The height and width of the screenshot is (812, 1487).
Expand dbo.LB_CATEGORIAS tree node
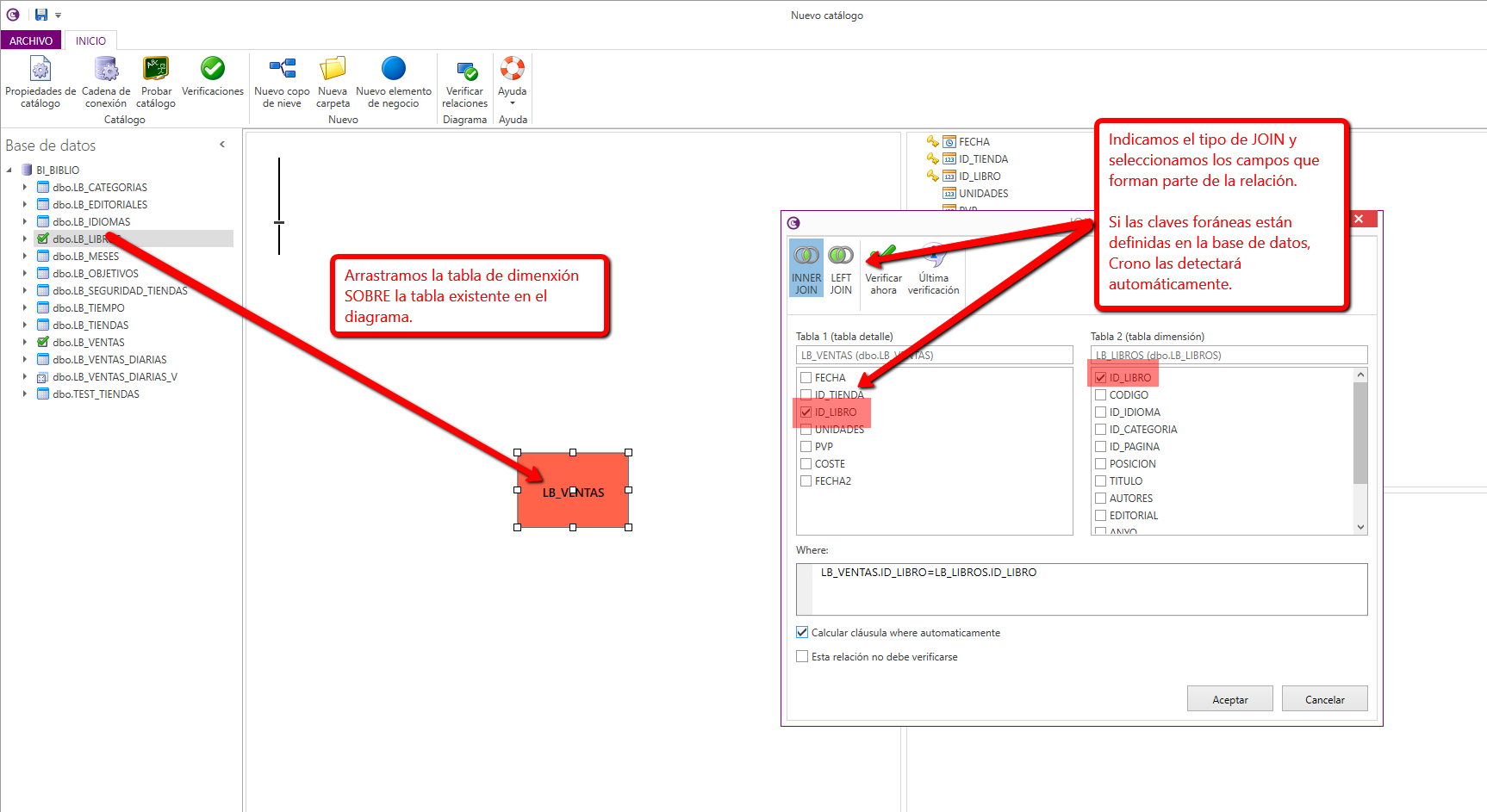click(x=25, y=188)
